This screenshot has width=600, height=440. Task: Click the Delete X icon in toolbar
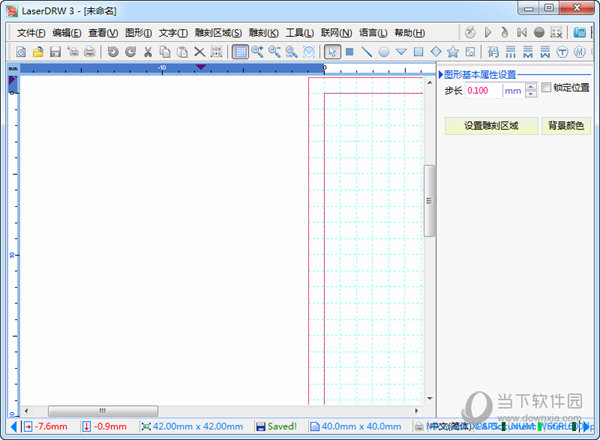[199, 51]
